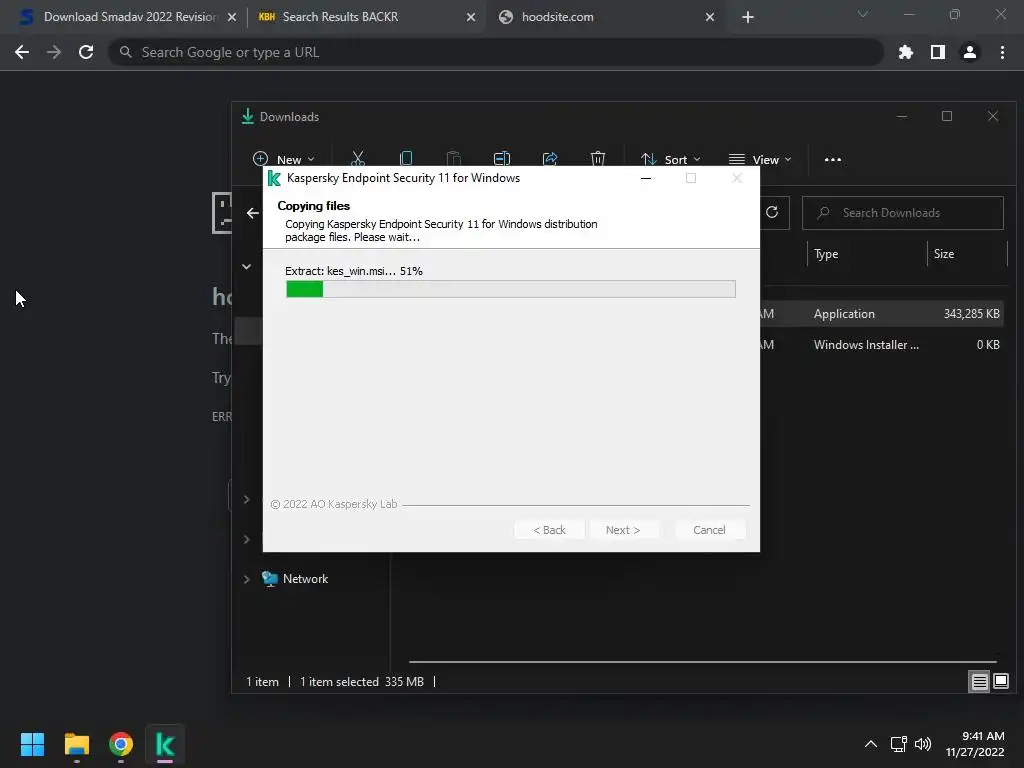Screen dimensions: 1024x768
Task: Open the New dropdown in Downloads
Action: point(283,159)
